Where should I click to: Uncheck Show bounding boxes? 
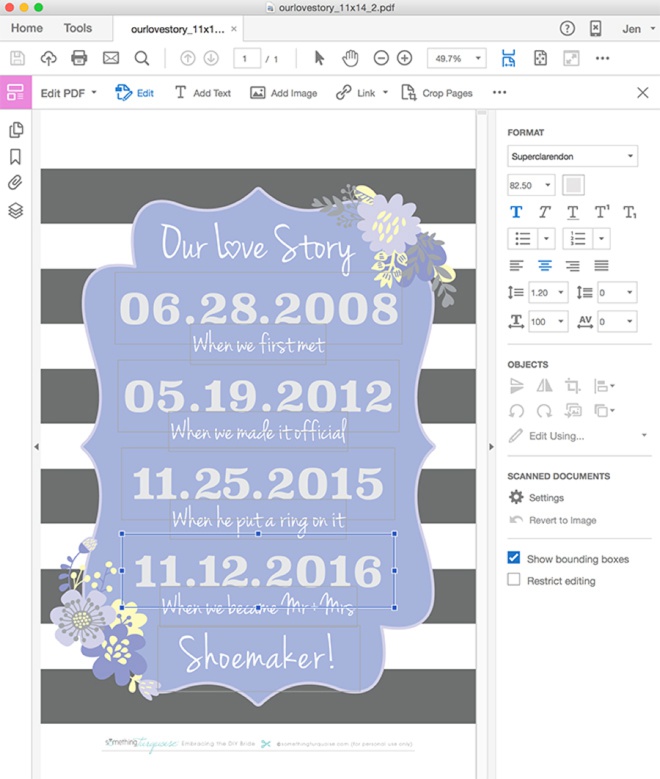pyautogui.click(x=514, y=557)
